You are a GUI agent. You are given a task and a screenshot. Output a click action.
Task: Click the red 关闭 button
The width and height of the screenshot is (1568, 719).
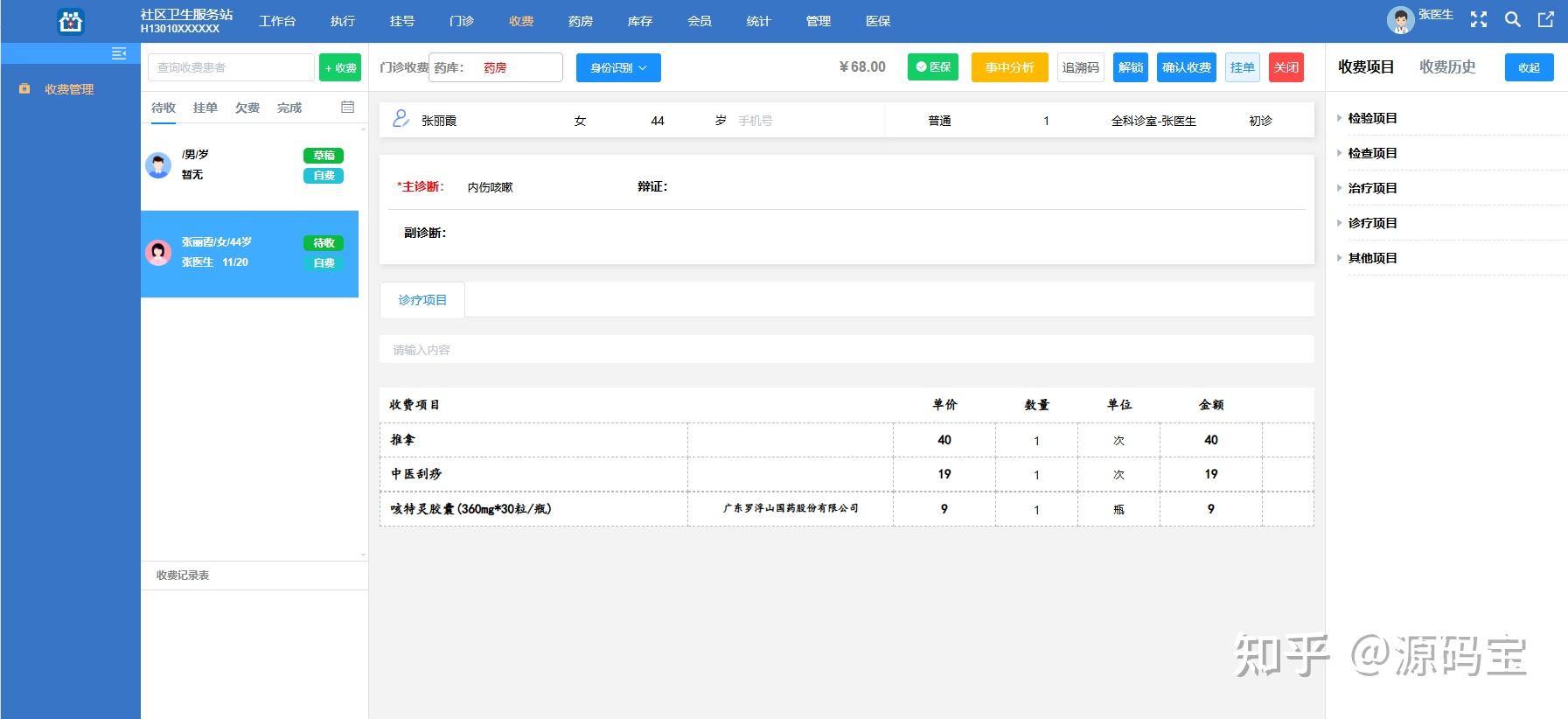(x=1286, y=67)
